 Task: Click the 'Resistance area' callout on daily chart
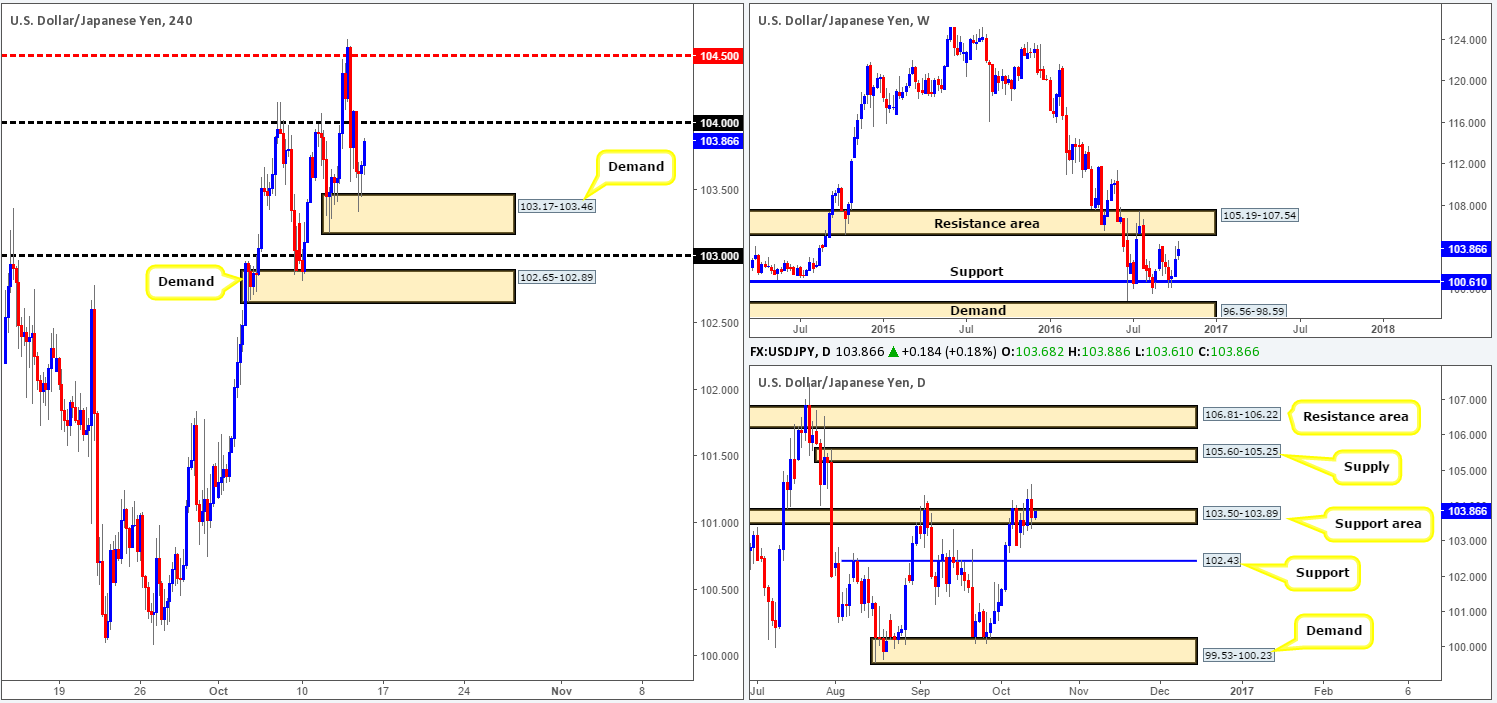click(x=1355, y=417)
